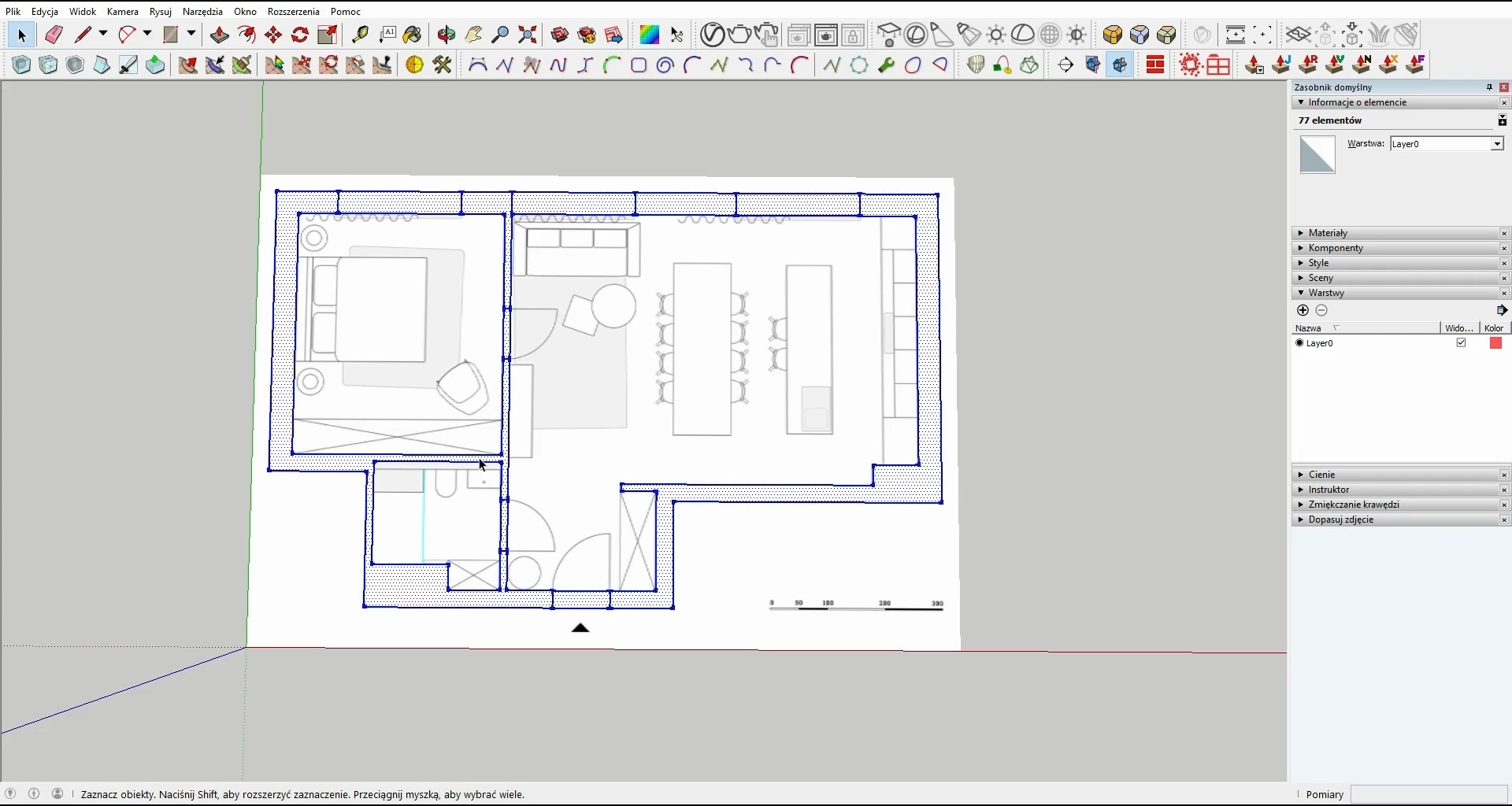The height and width of the screenshot is (806, 1512).
Task: Select the Eraser tool
Action: coord(54,35)
